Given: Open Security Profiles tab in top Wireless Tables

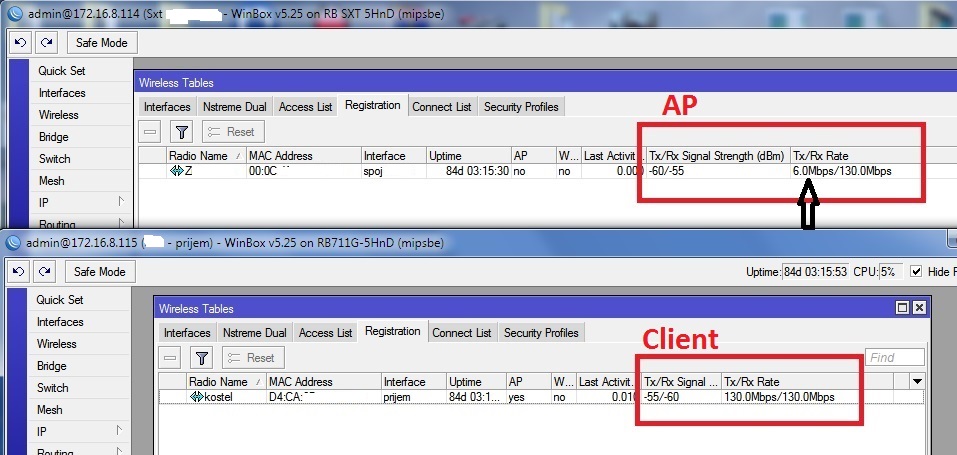Looking at the screenshot, I should [x=521, y=107].
